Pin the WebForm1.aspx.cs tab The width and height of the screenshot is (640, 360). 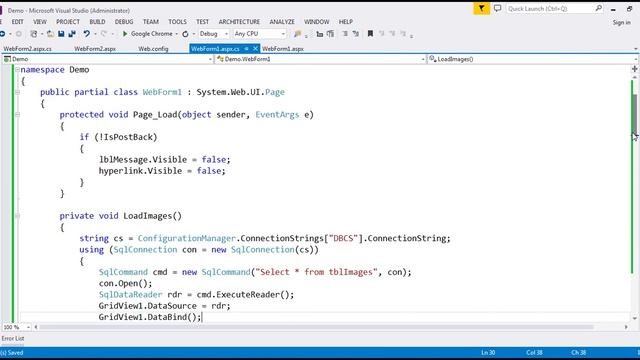click(247, 49)
